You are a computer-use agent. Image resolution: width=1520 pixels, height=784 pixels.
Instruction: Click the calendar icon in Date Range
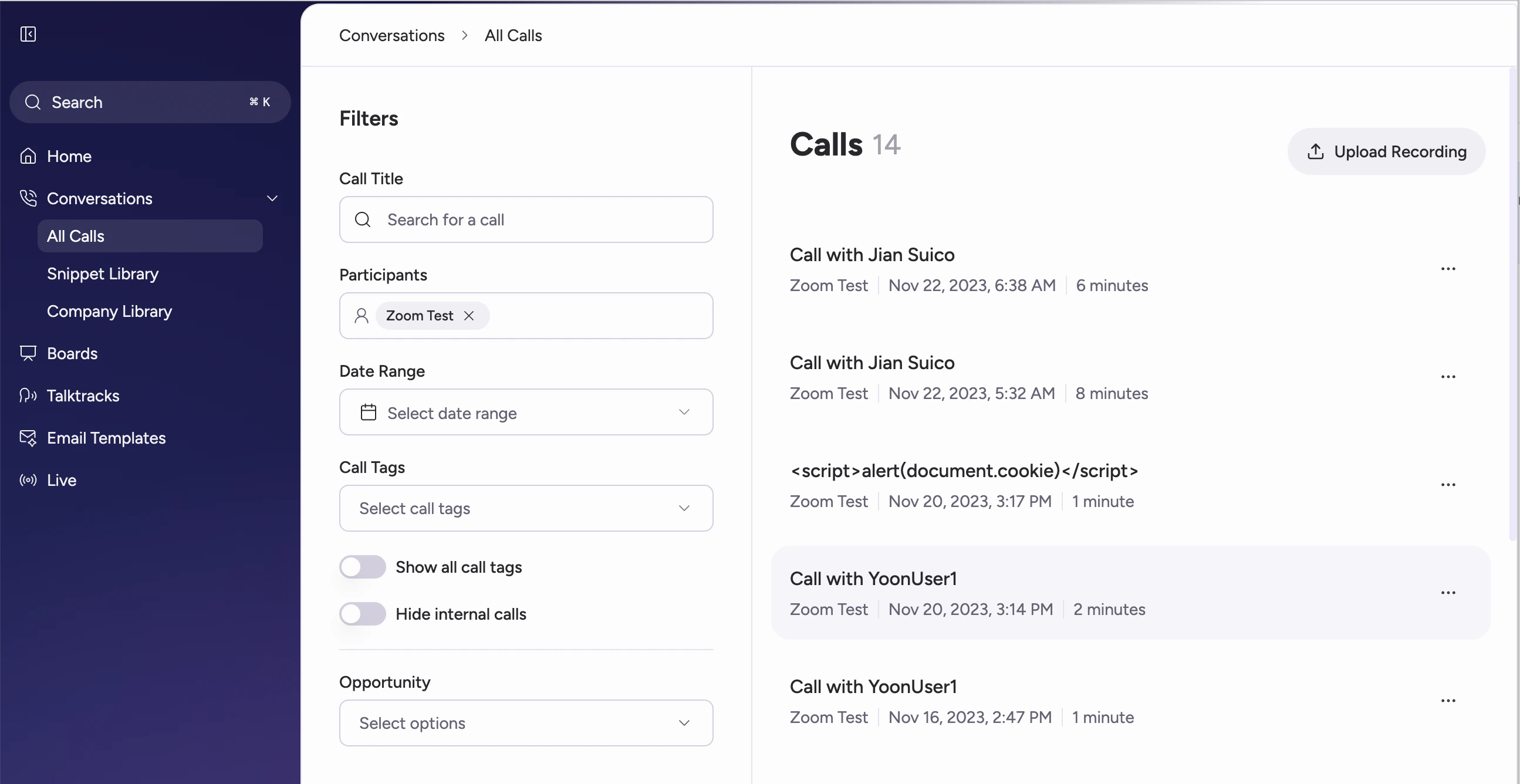point(368,412)
